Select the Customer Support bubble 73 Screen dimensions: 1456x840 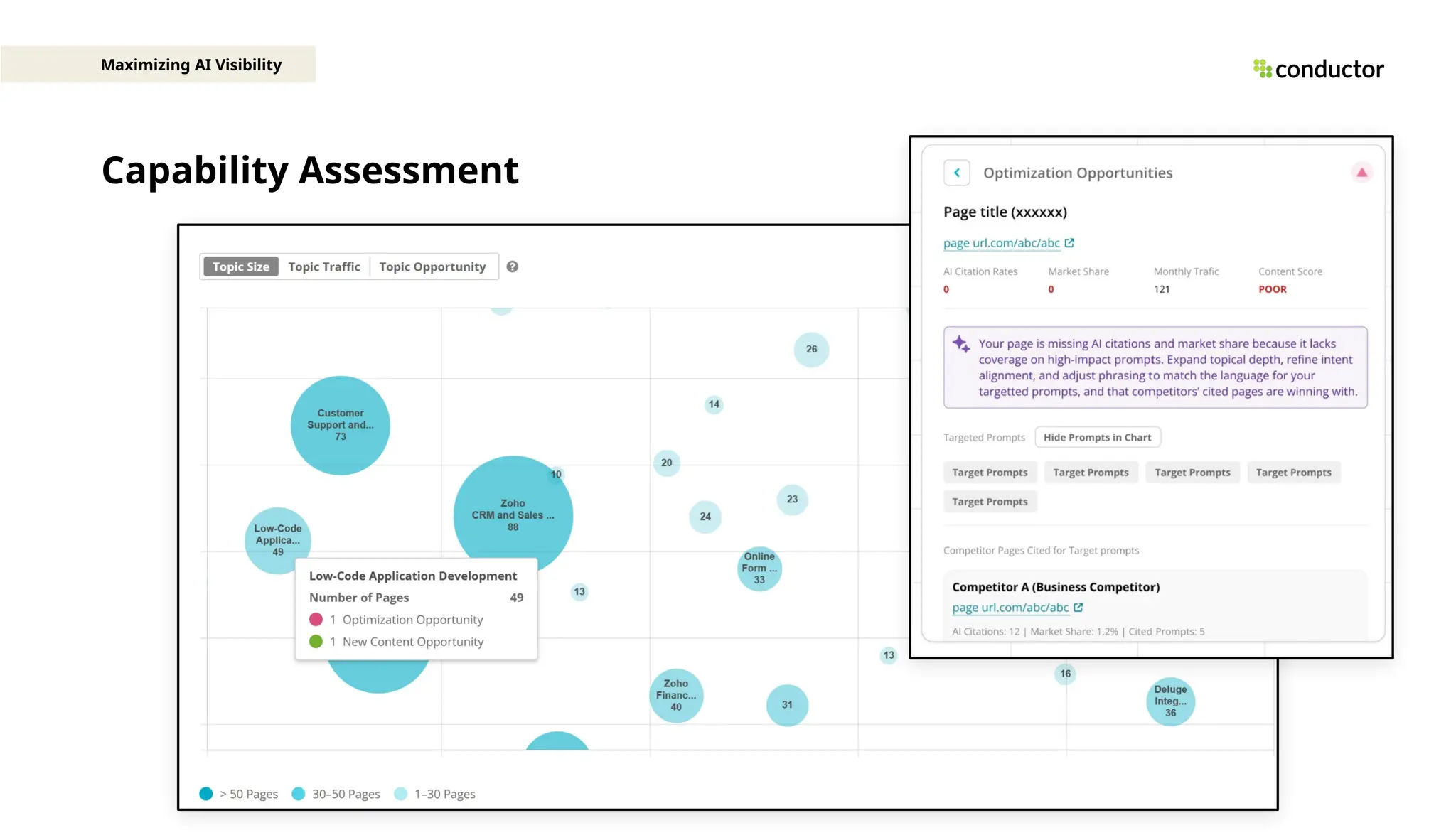click(341, 425)
